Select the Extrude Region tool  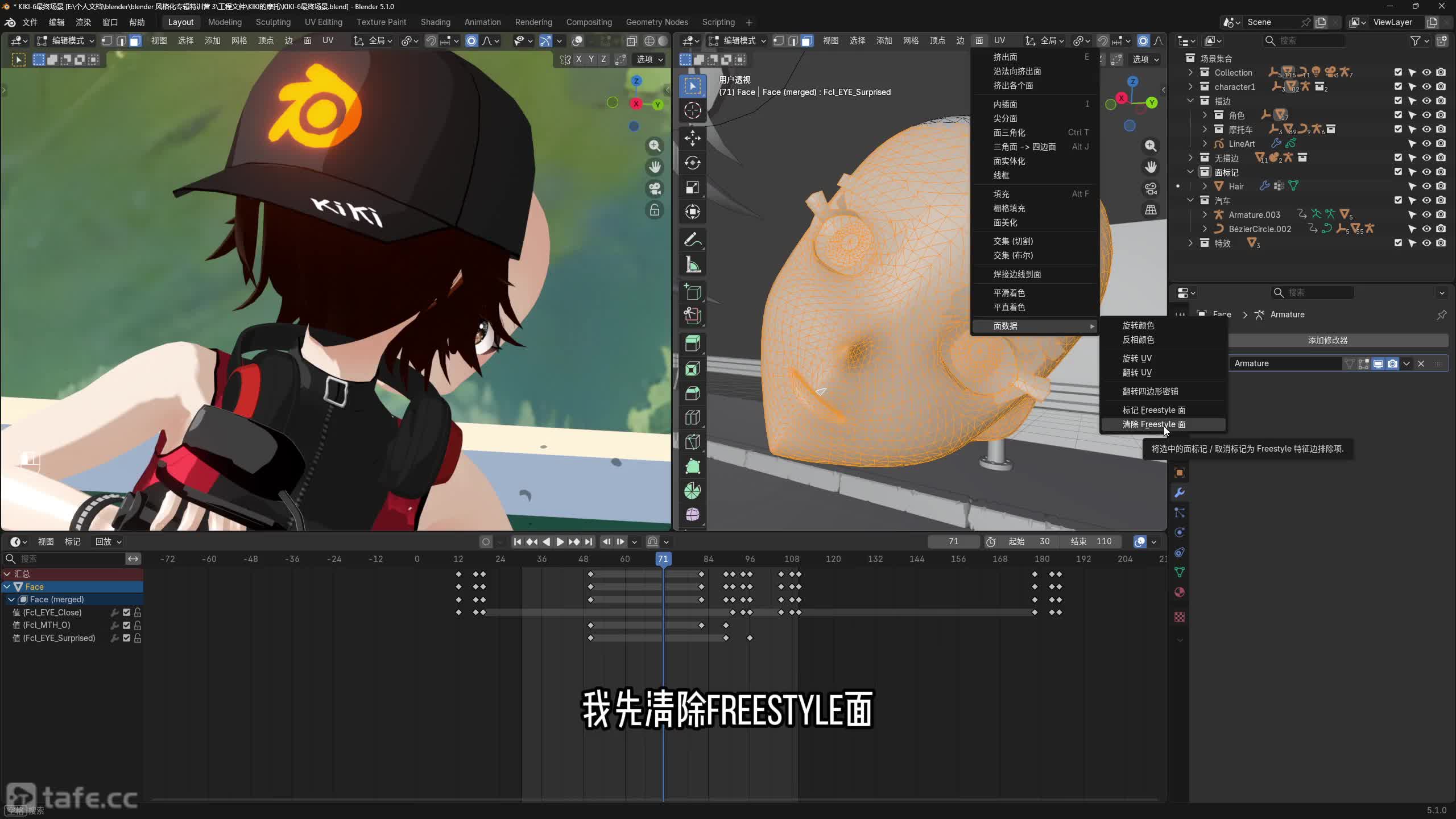(692, 344)
